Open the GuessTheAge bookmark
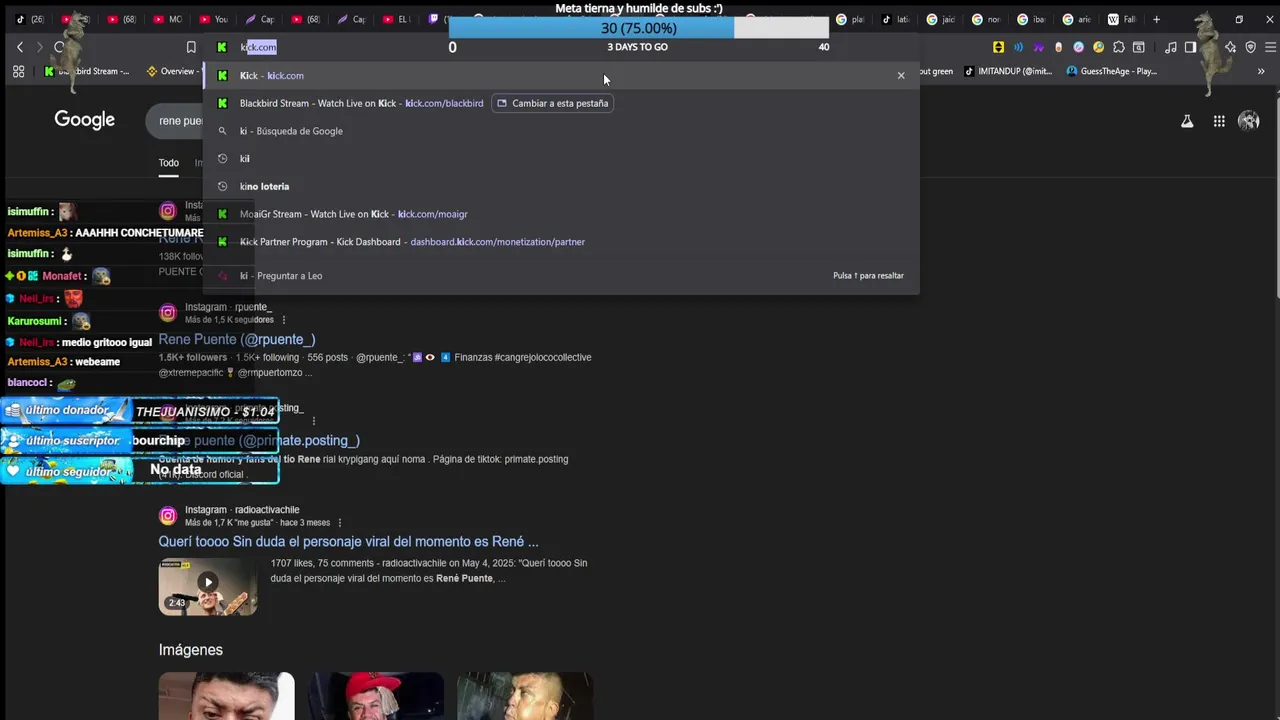The height and width of the screenshot is (720, 1280). [x=1112, y=71]
